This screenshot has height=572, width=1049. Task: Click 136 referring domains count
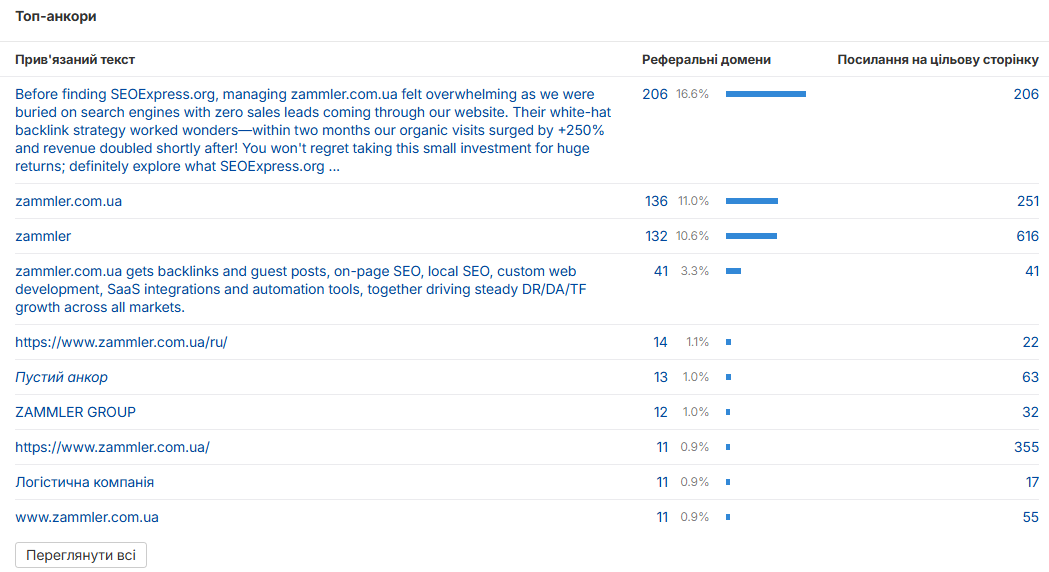click(656, 201)
